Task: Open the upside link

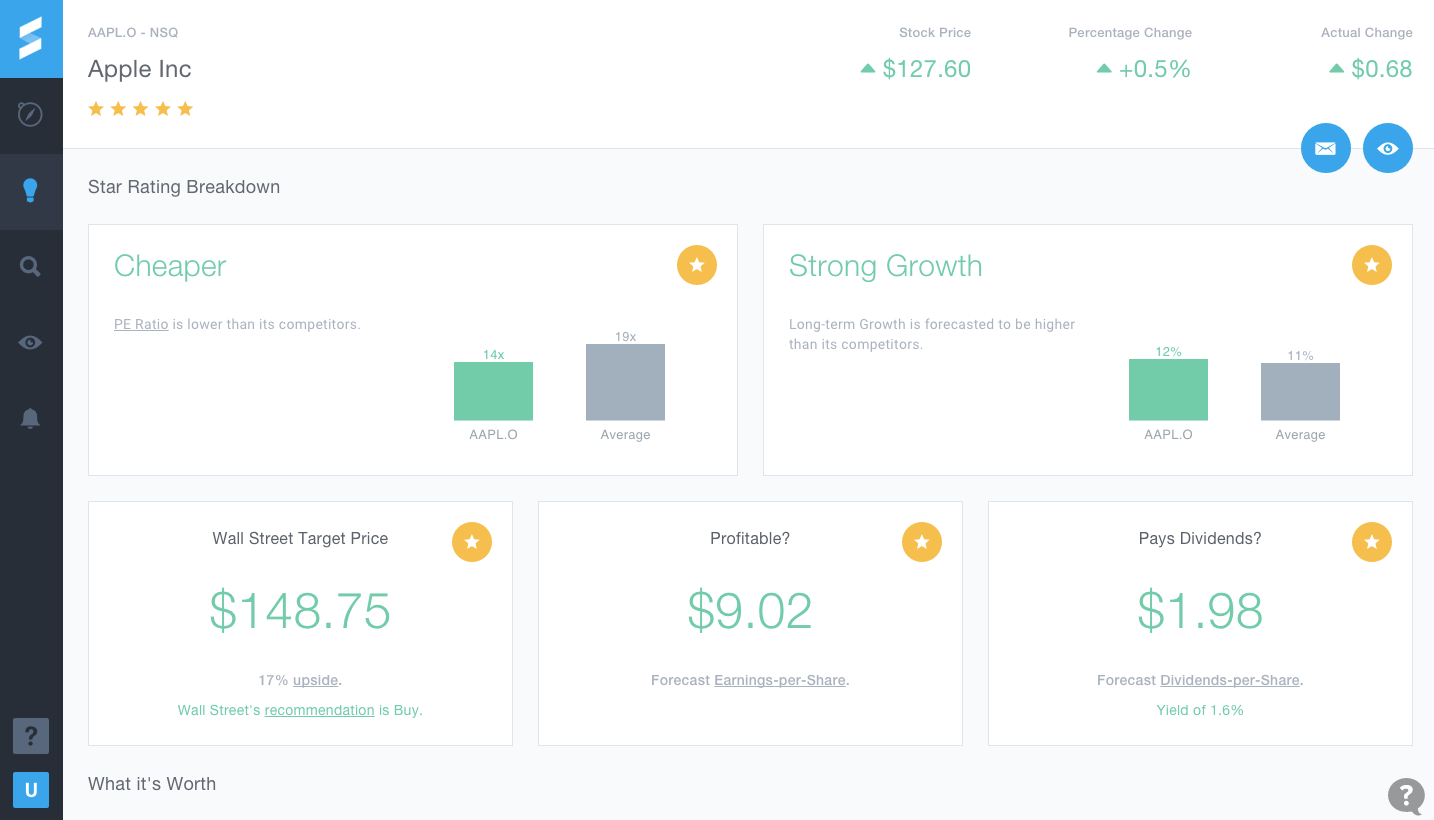Action: (x=315, y=680)
